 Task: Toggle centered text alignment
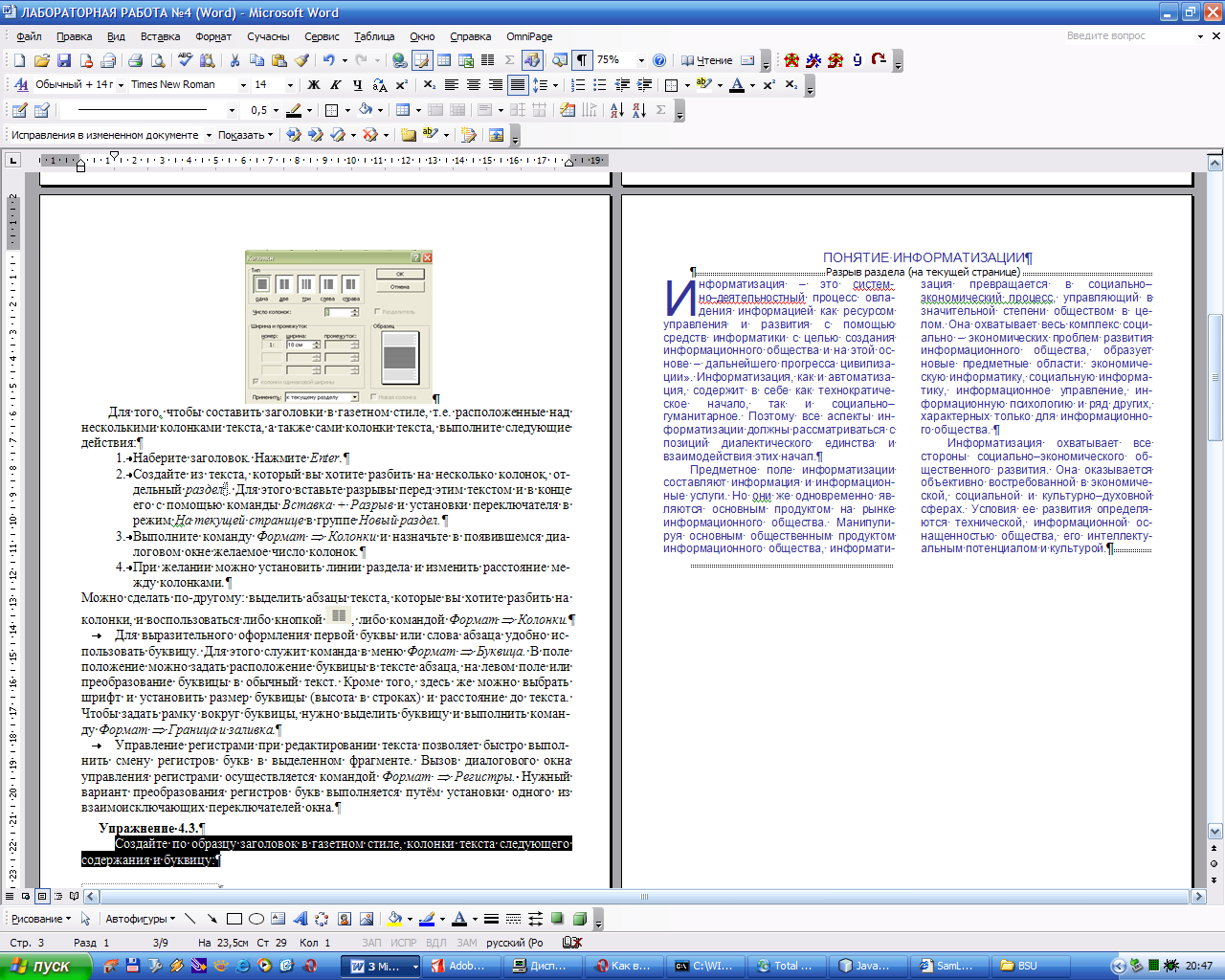(474, 85)
